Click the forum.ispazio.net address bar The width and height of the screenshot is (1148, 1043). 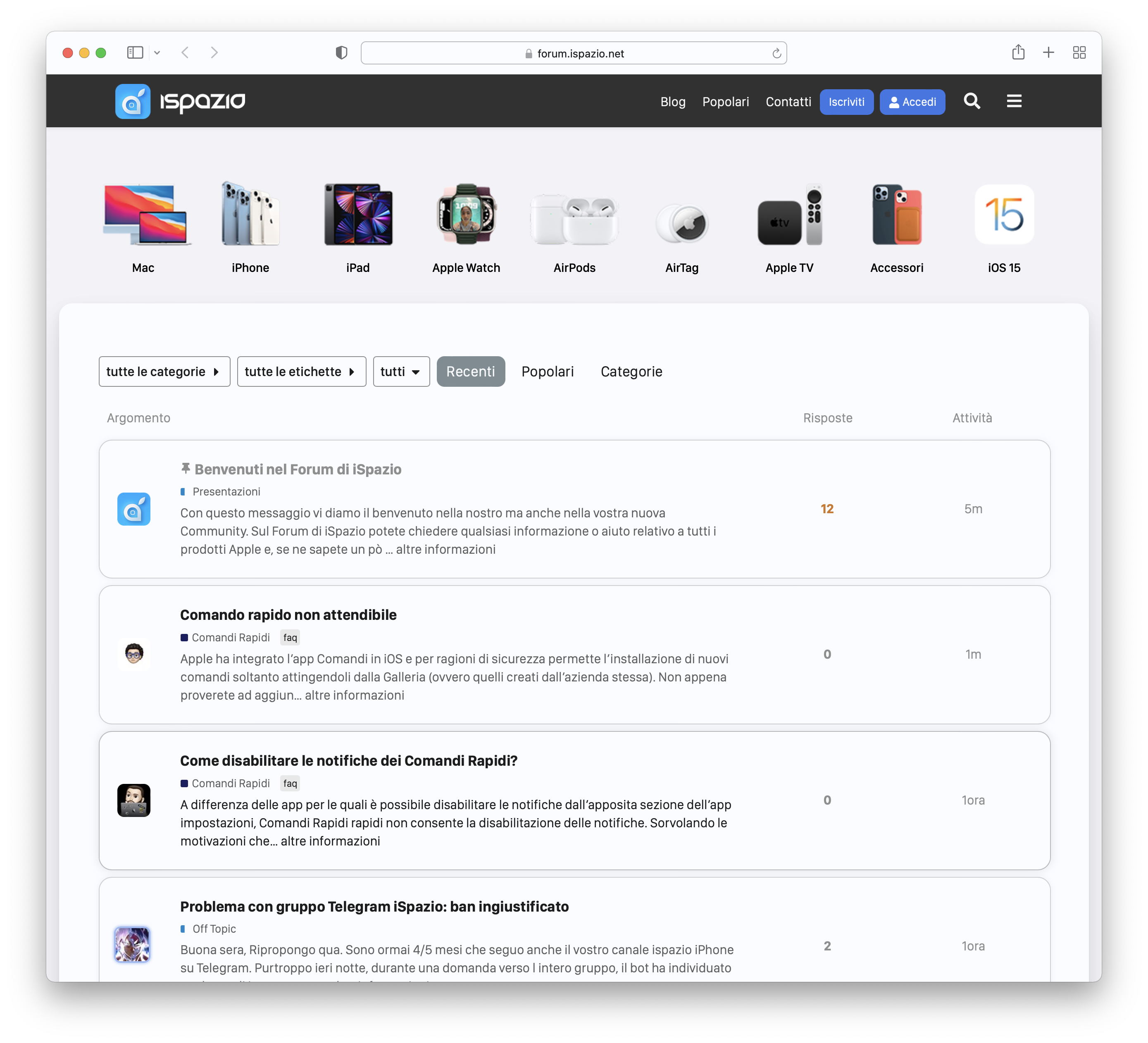tap(574, 54)
